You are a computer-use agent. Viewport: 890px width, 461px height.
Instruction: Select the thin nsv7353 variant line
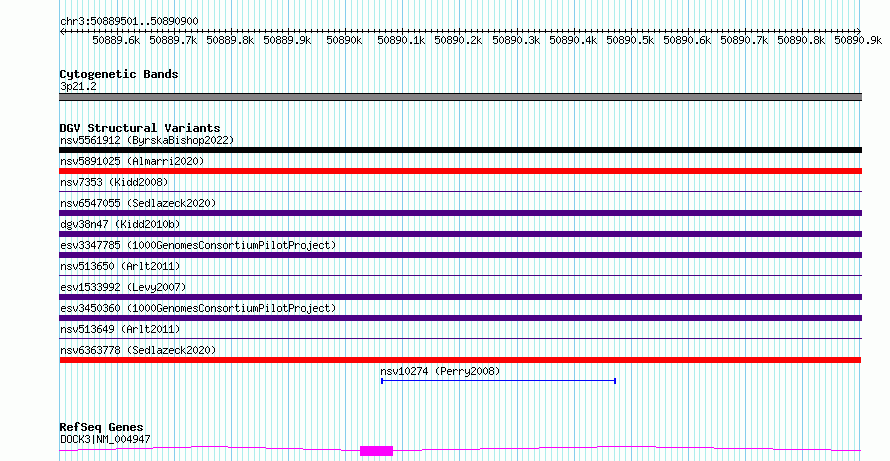pyautogui.click(x=460, y=192)
